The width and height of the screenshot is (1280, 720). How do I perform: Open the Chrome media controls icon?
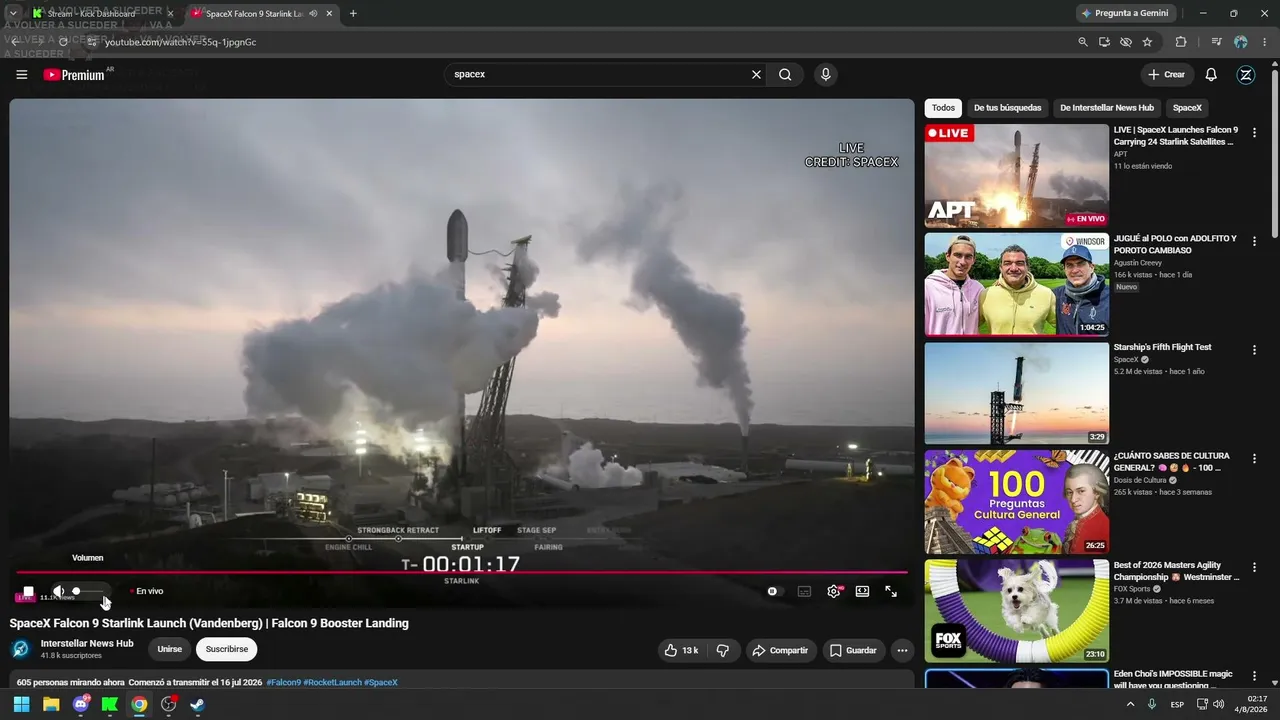pyautogui.click(x=1216, y=42)
